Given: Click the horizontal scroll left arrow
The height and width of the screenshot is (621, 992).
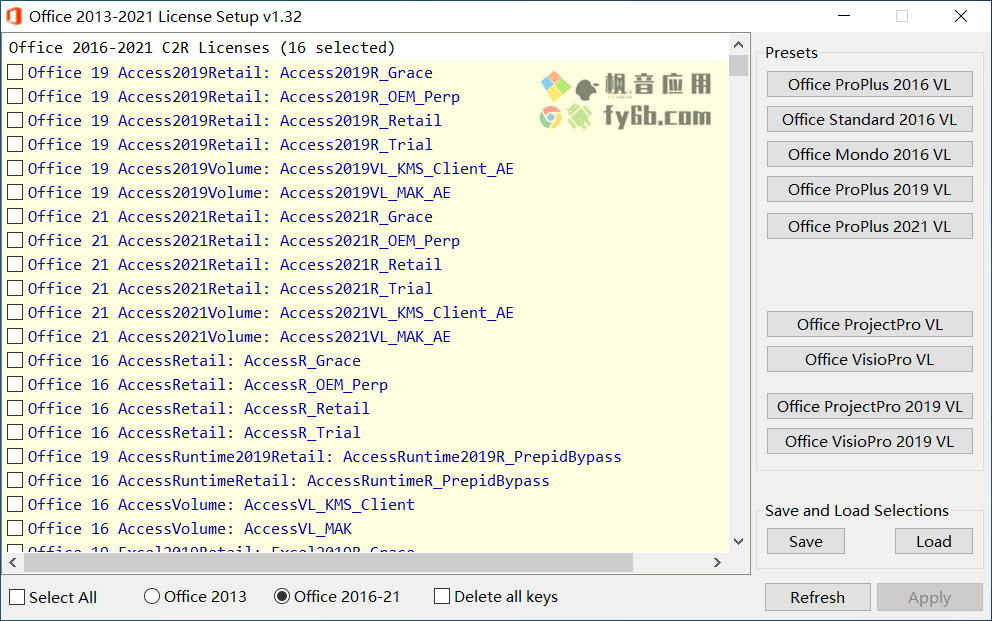Looking at the screenshot, I should (x=13, y=562).
